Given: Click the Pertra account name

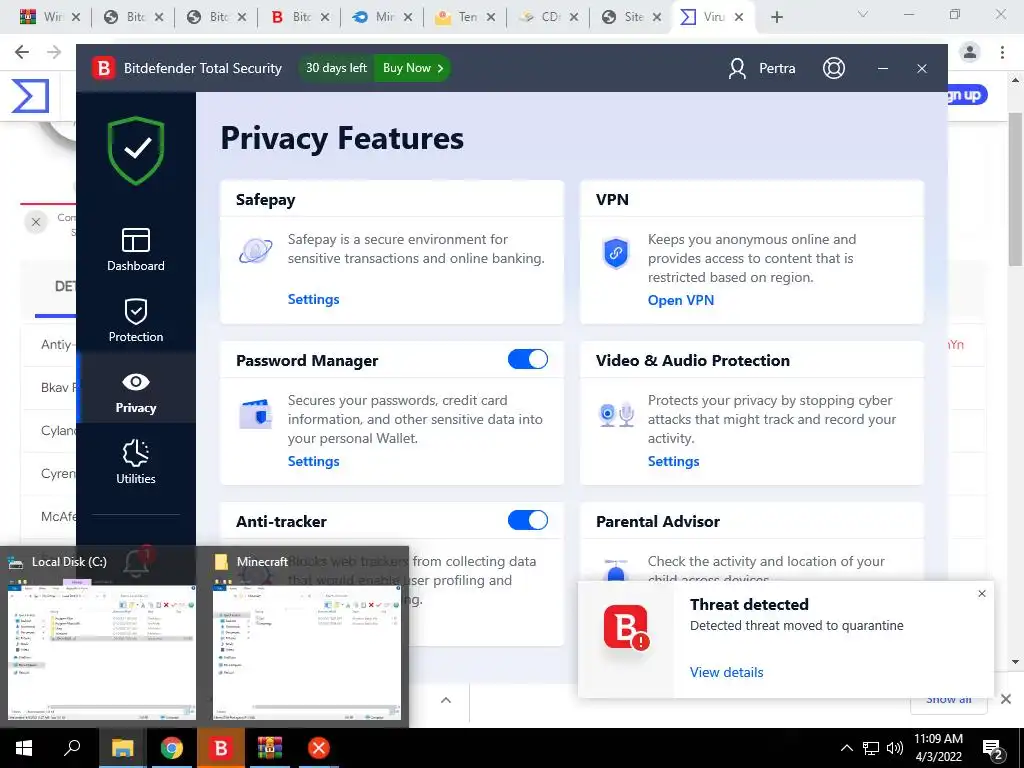Looking at the screenshot, I should (777, 69).
